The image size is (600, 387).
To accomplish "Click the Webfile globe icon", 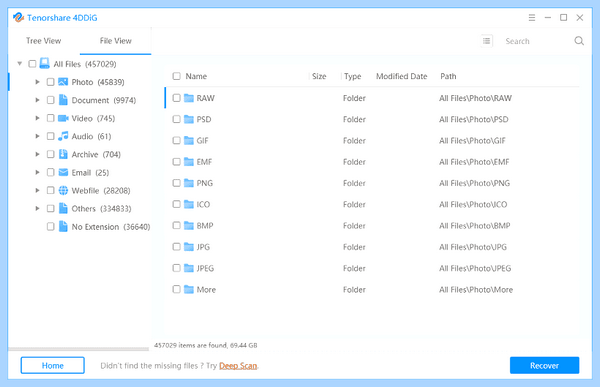I will pyautogui.click(x=63, y=190).
